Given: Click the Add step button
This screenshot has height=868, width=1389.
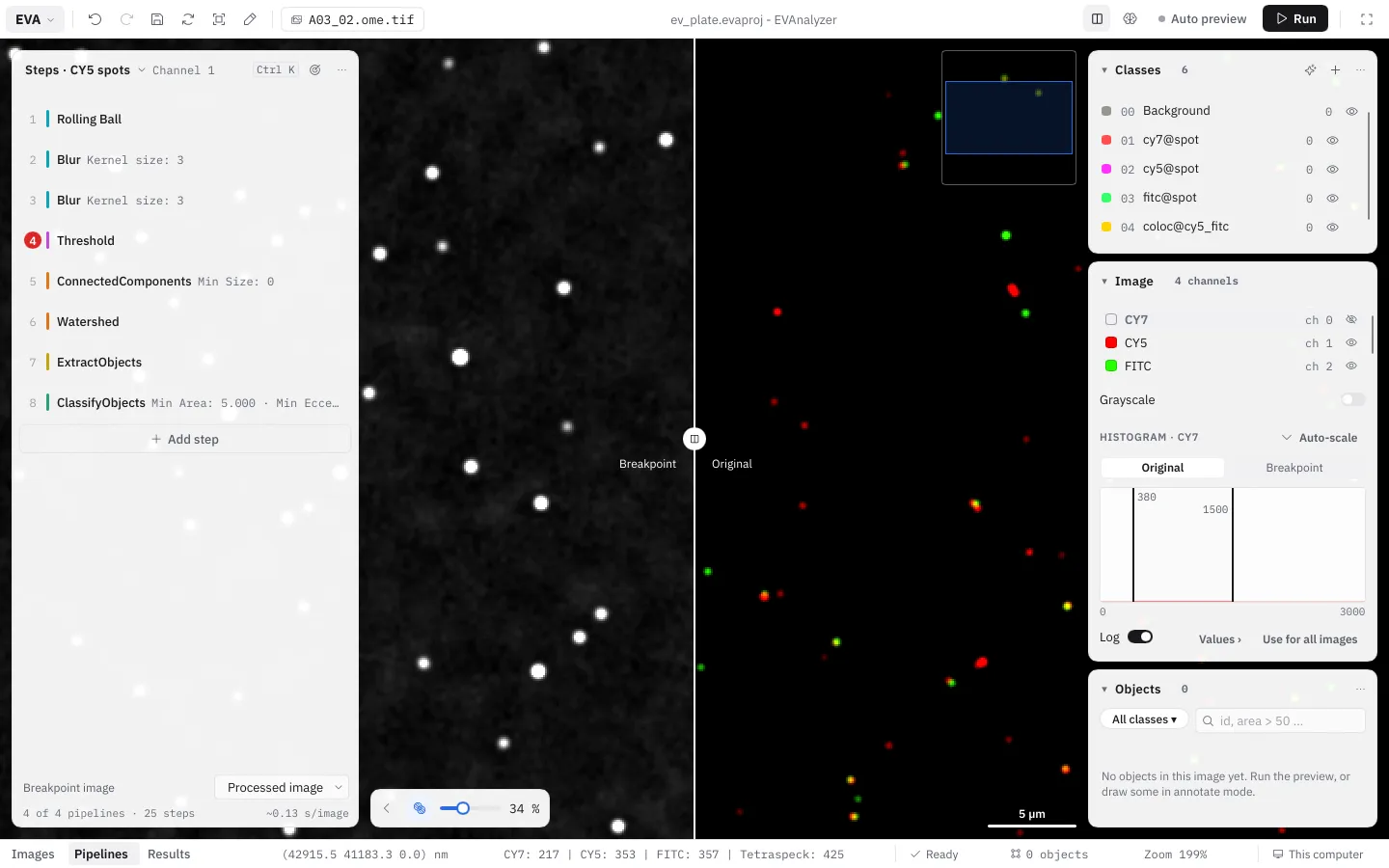Looking at the screenshot, I should click(x=185, y=439).
